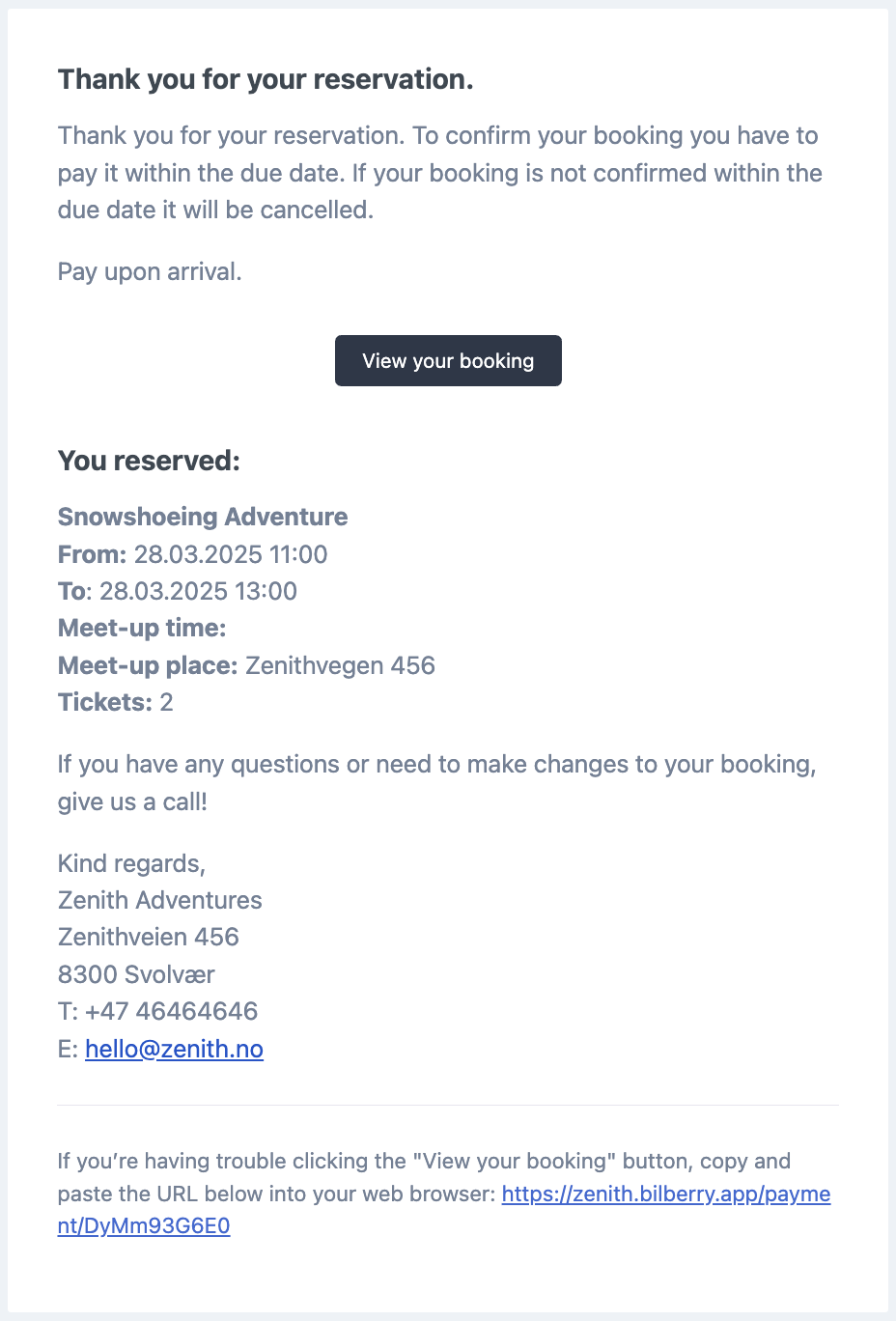
Task: Click the Snowshoeing Adventure title
Action: [203, 517]
